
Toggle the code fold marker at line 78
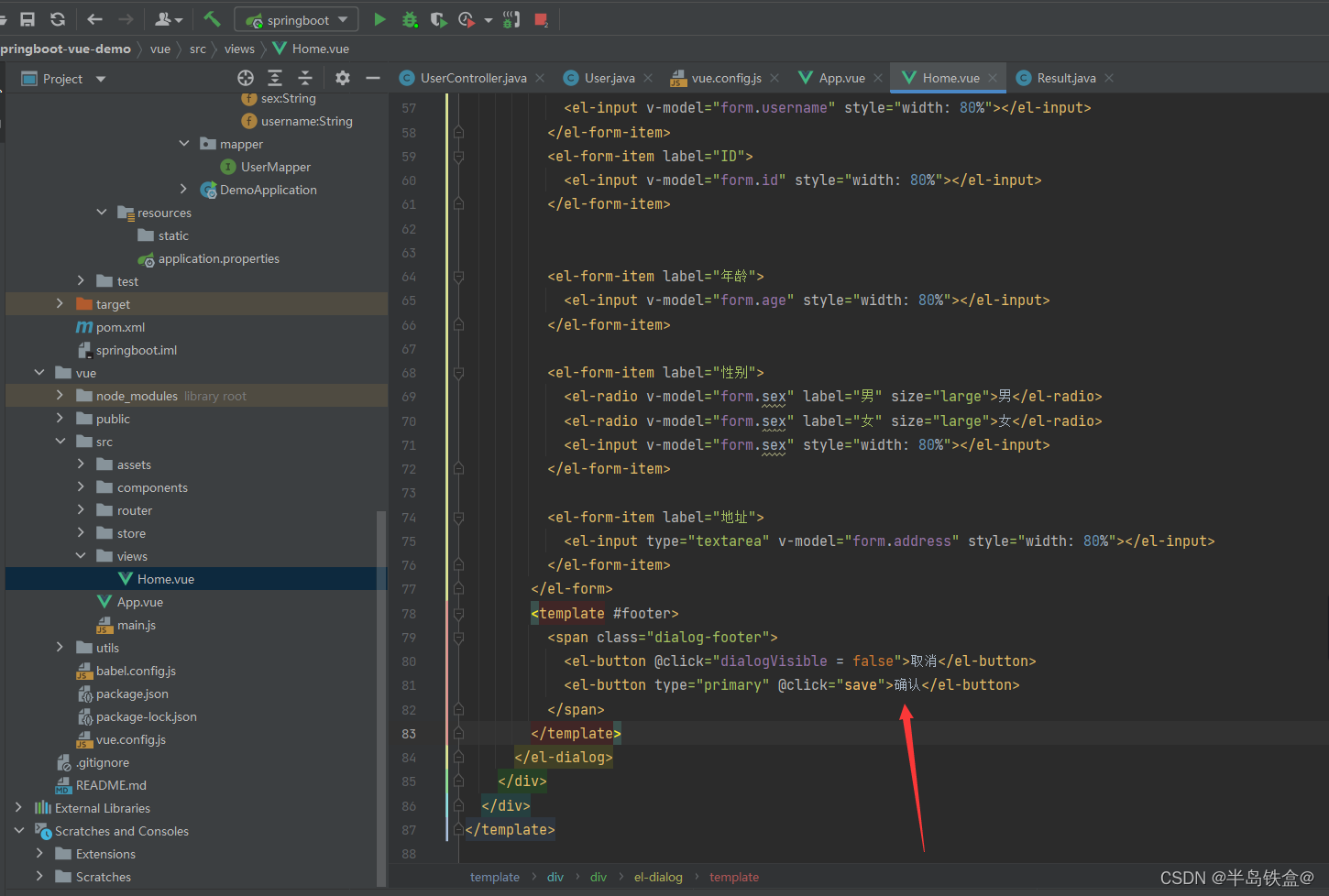[x=458, y=613]
